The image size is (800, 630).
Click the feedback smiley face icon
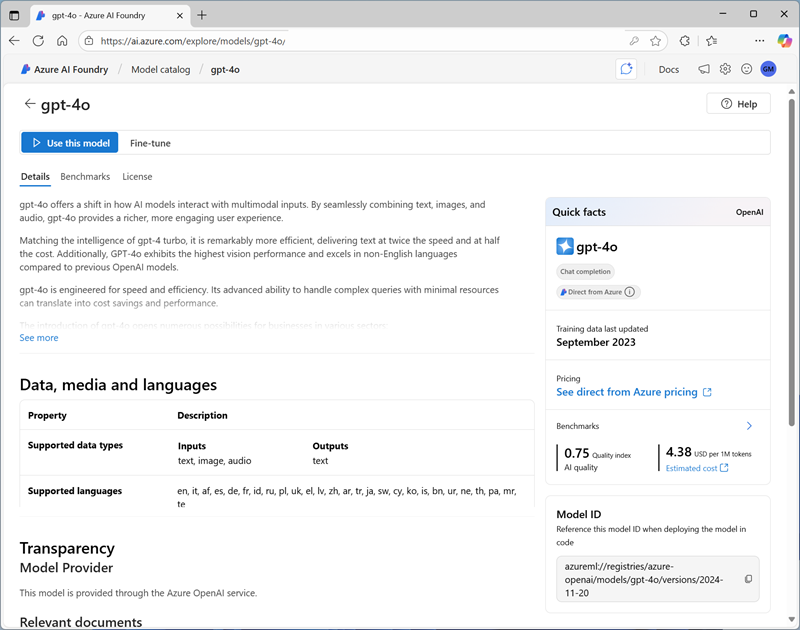point(746,69)
